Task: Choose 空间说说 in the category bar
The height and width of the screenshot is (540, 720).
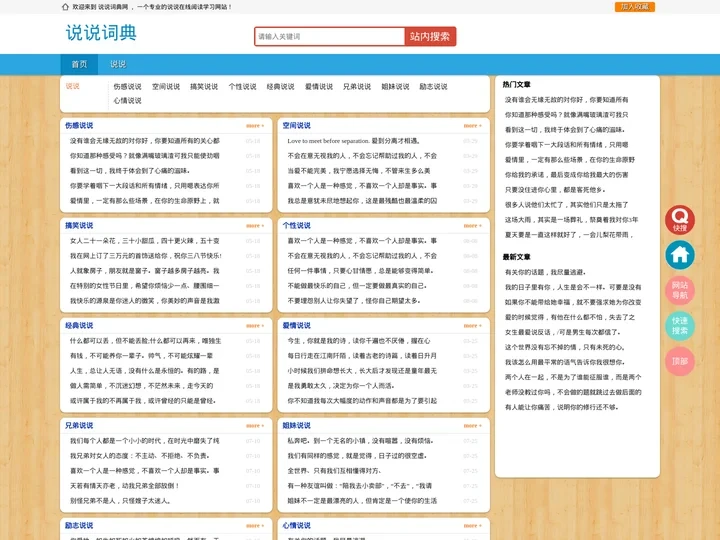Action: (x=166, y=86)
